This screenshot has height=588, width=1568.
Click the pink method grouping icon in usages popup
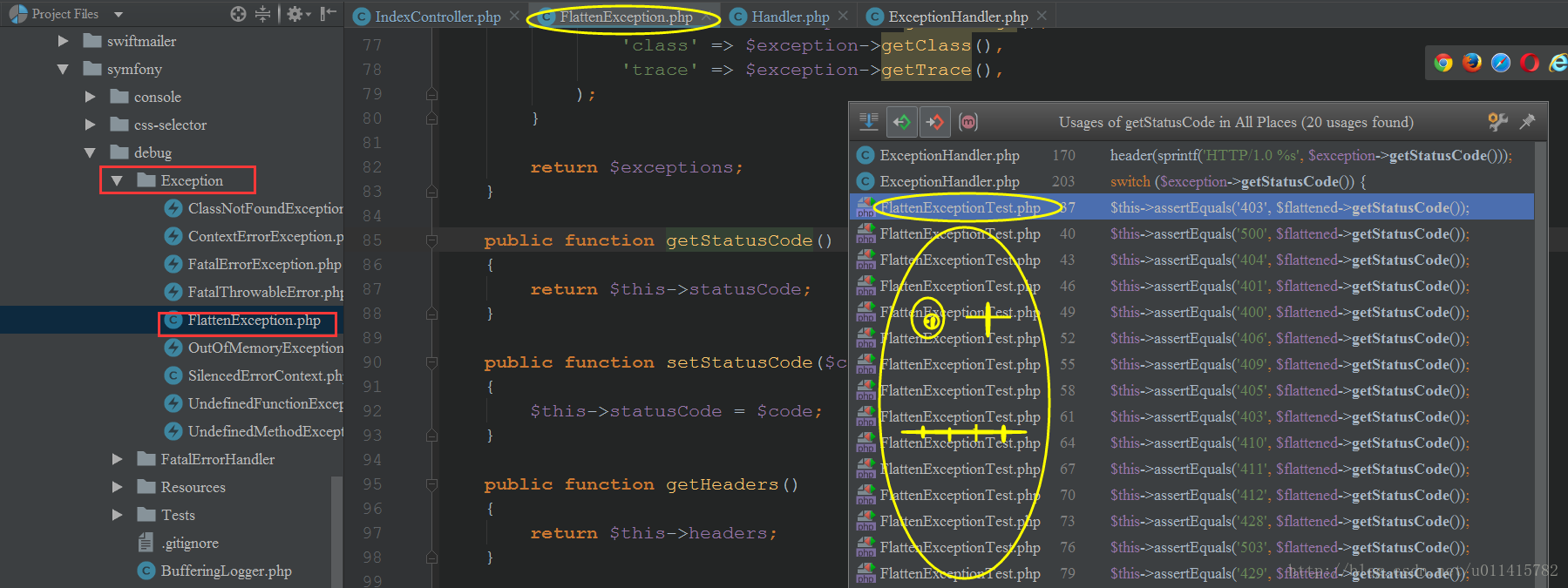(968, 122)
